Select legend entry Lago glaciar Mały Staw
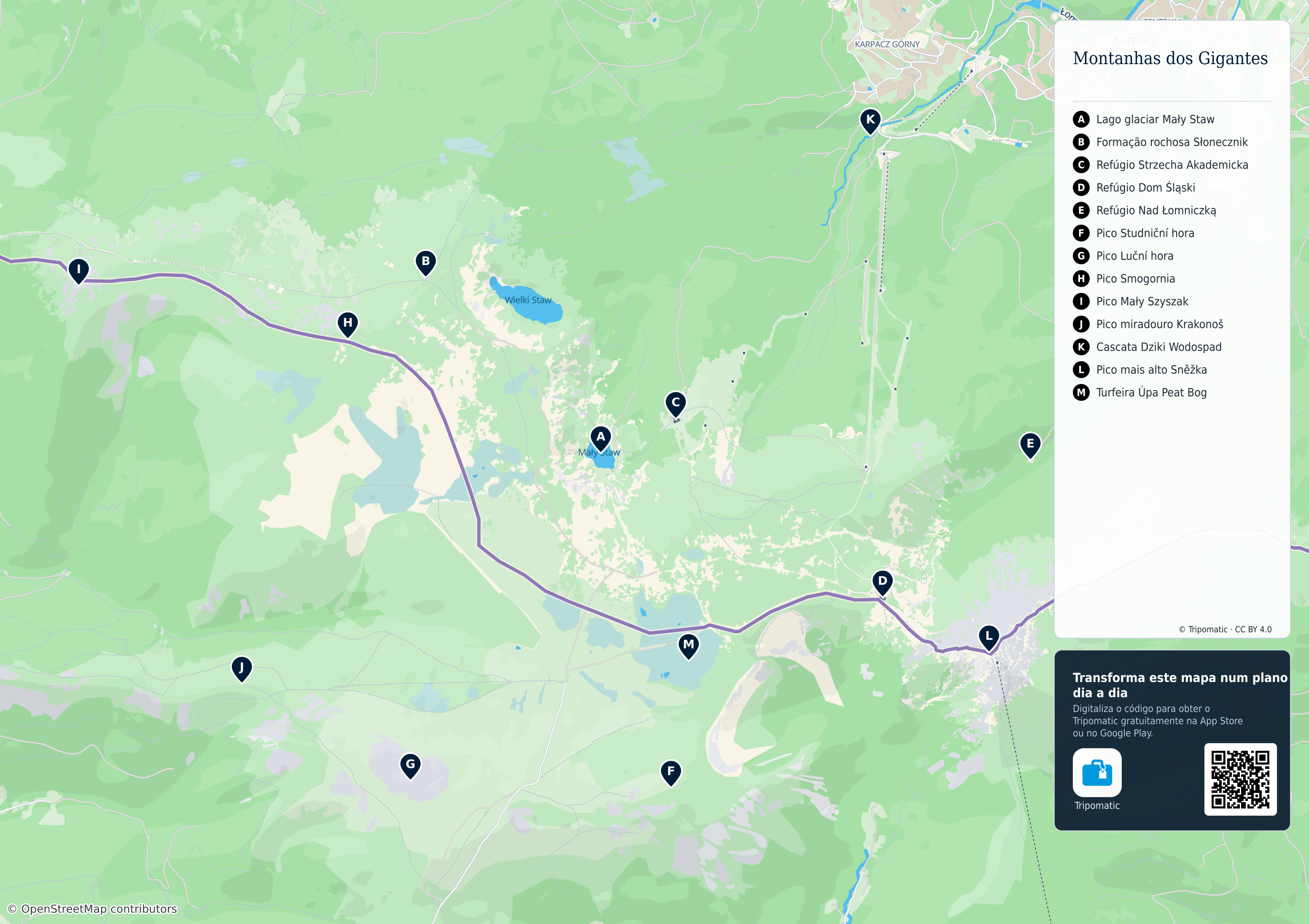1309x924 pixels. click(x=1144, y=119)
